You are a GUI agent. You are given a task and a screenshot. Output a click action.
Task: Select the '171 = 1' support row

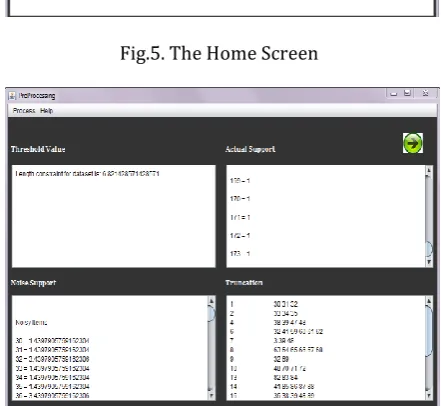[240, 217]
